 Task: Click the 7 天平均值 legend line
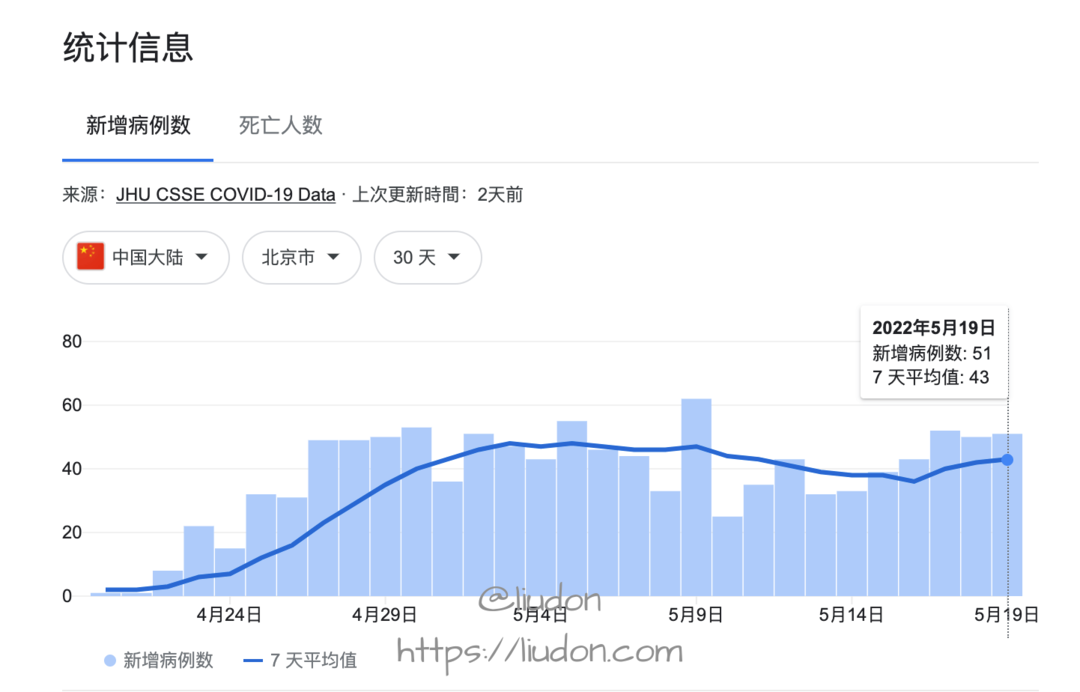click(x=253, y=661)
